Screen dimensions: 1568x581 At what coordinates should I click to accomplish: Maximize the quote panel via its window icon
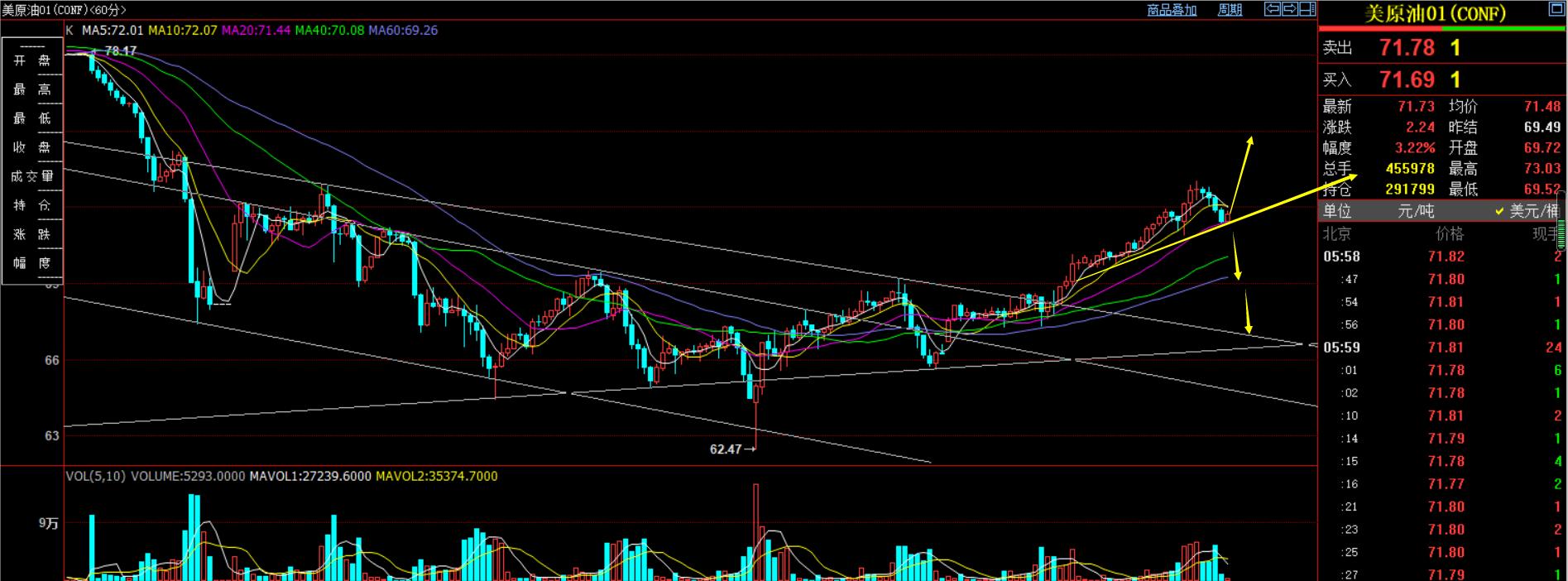click(x=1556, y=9)
